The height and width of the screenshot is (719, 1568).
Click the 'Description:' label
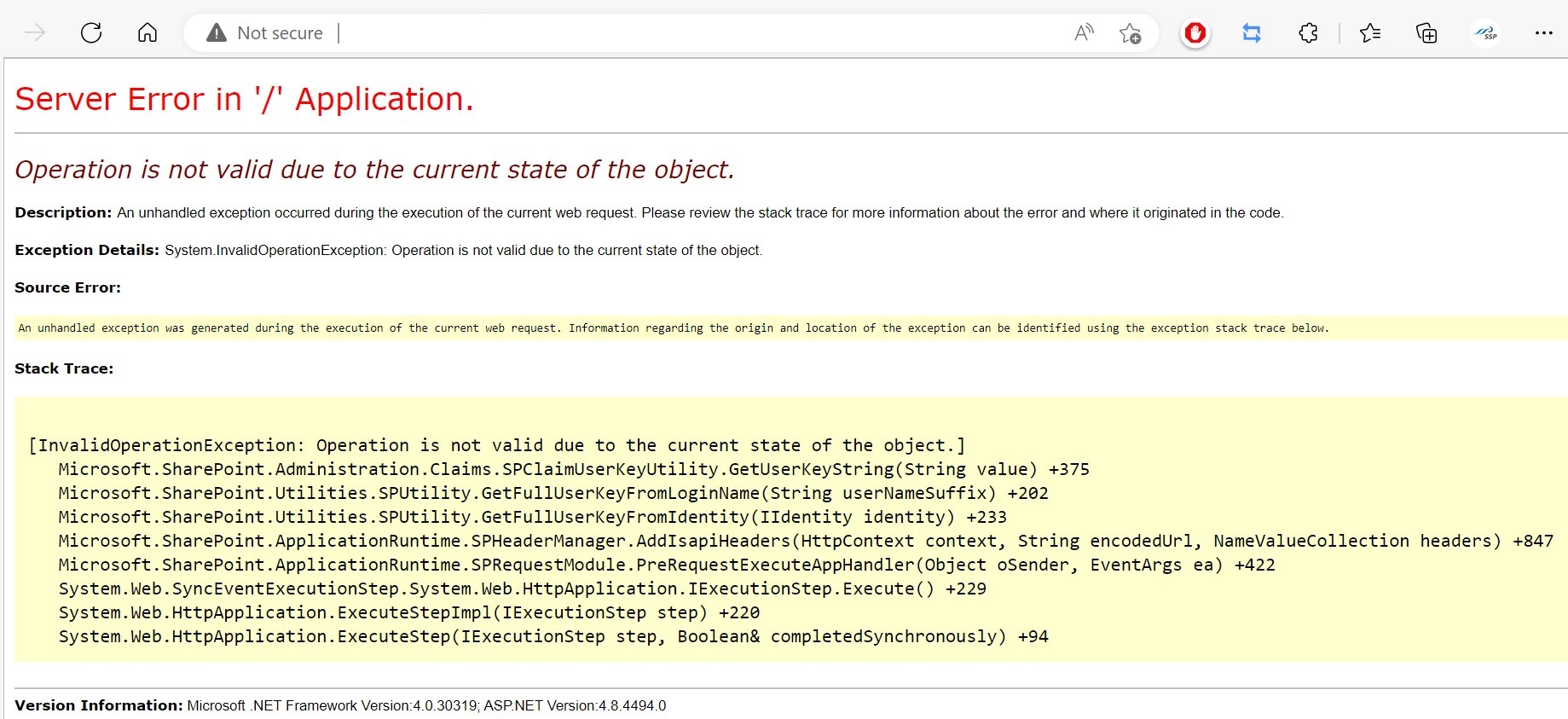(63, 212)
